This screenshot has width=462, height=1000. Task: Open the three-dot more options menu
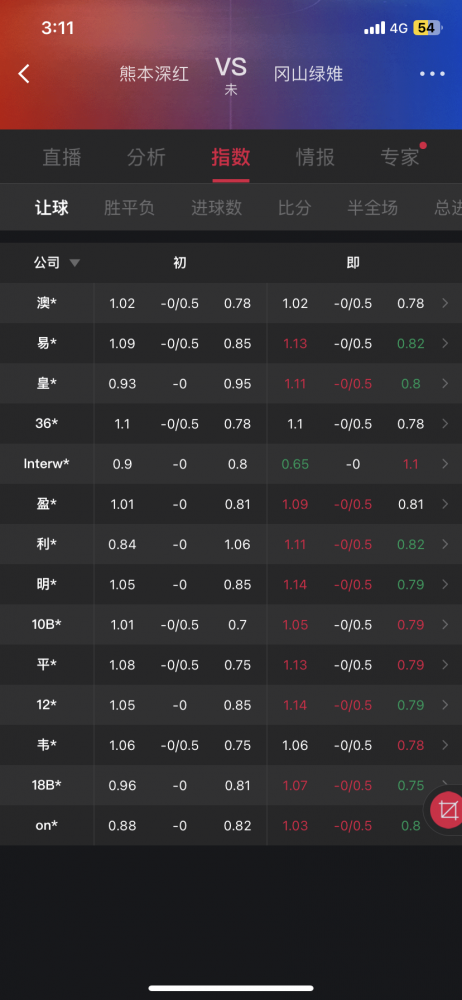432,74
